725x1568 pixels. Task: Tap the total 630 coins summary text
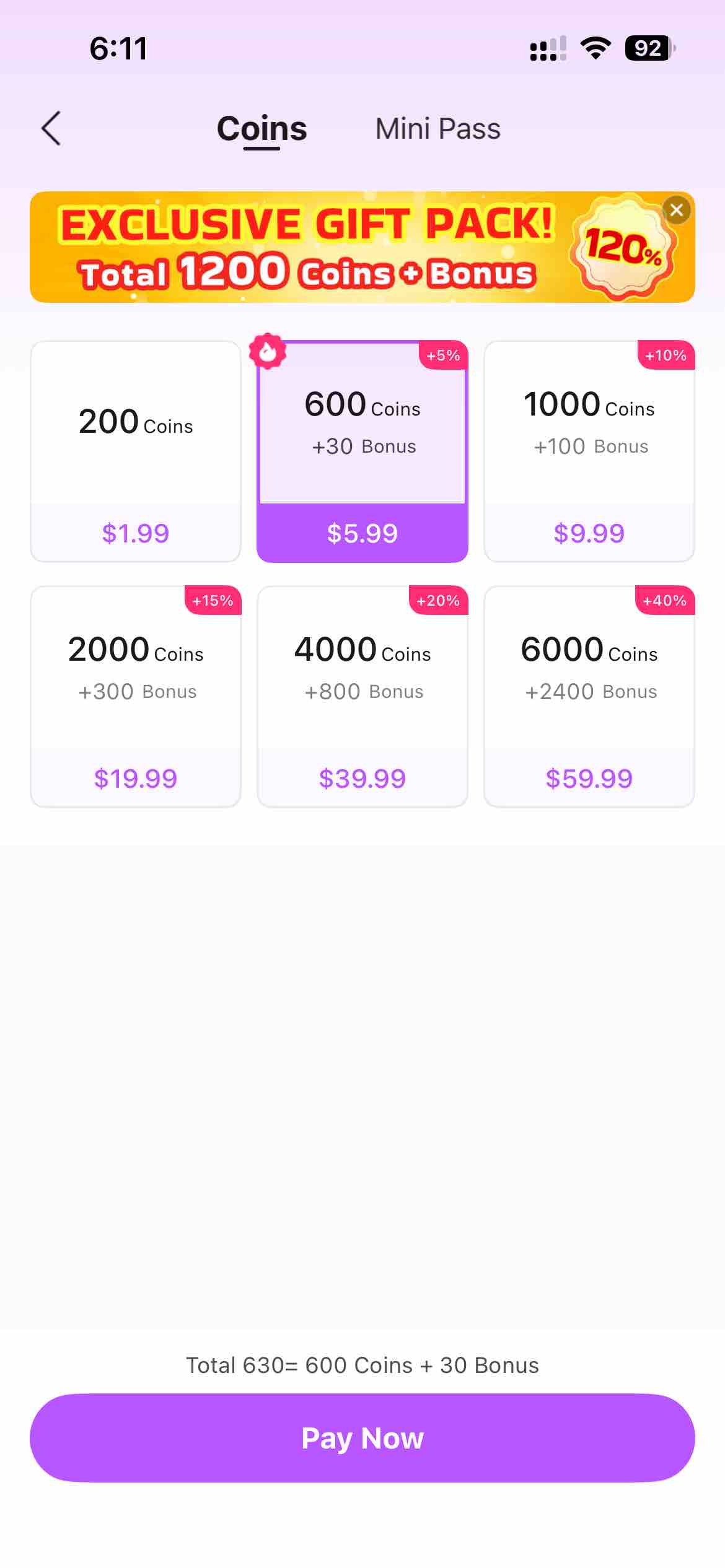point(362,1365)
